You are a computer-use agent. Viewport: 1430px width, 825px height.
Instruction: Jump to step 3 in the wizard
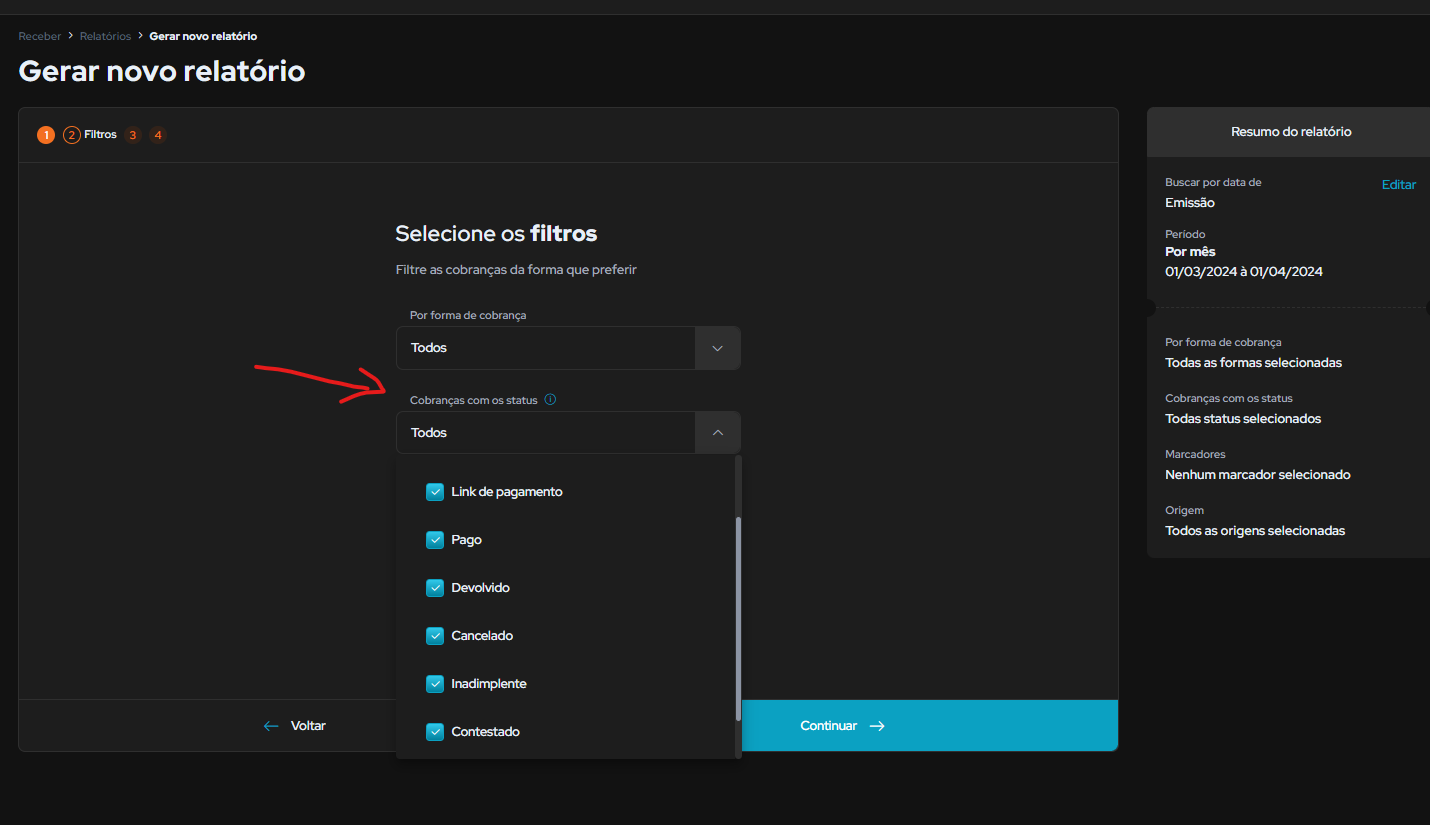tap(133, 135)
